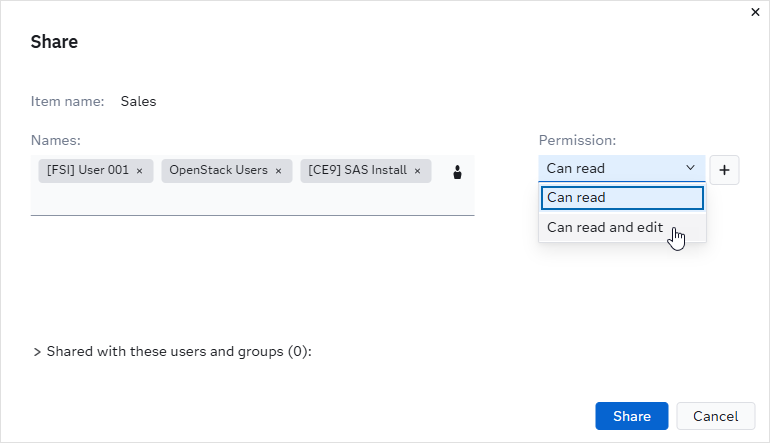770x443 pixels.
Task: Click the Permission field label
Action: coord(577,140)
